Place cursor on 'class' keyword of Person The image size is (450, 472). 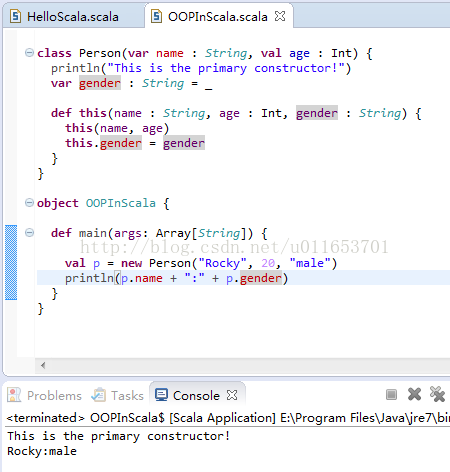[54, 53]
